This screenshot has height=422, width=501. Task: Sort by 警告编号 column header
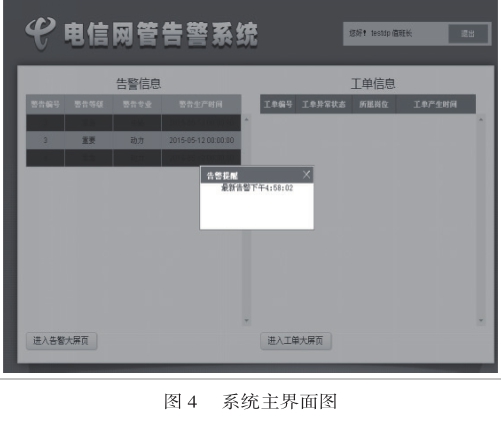pos(45,104)
